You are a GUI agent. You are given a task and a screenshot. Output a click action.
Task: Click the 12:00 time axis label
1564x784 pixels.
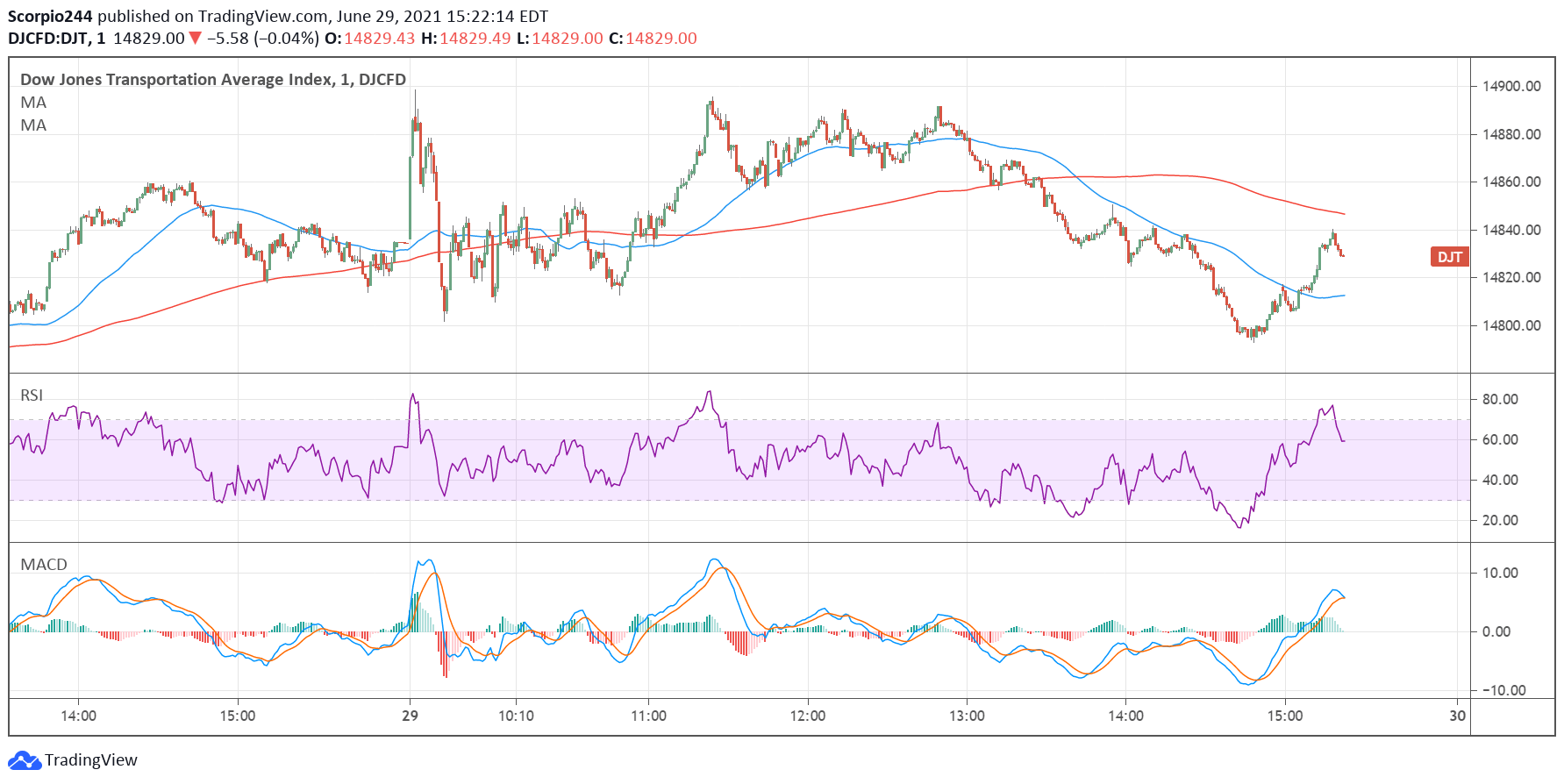point(807,716)
